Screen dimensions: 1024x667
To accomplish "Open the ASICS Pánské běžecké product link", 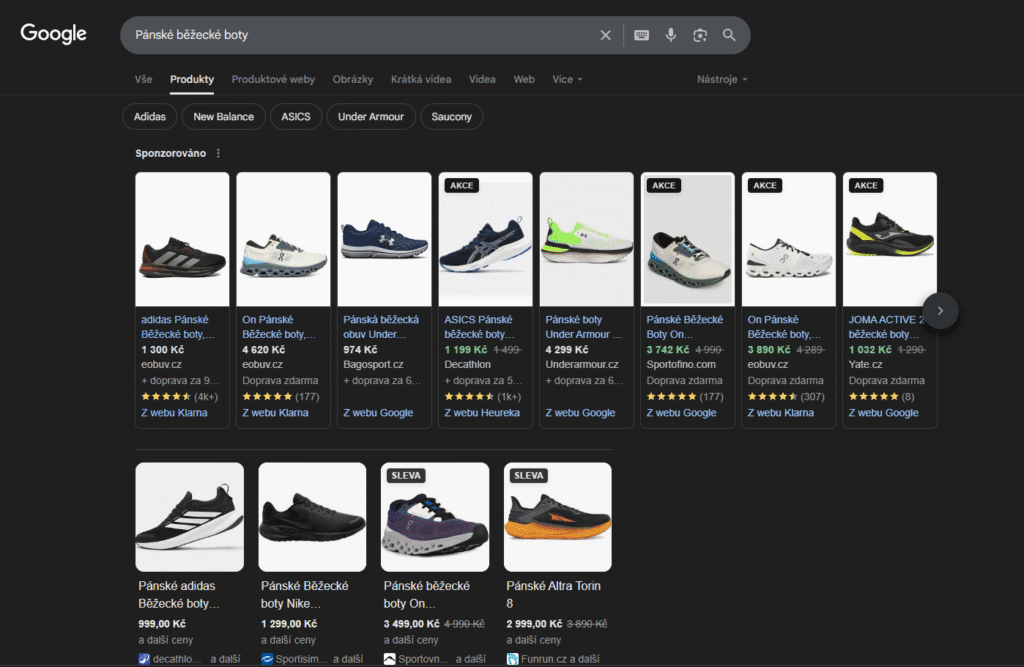I will [479, 327].
